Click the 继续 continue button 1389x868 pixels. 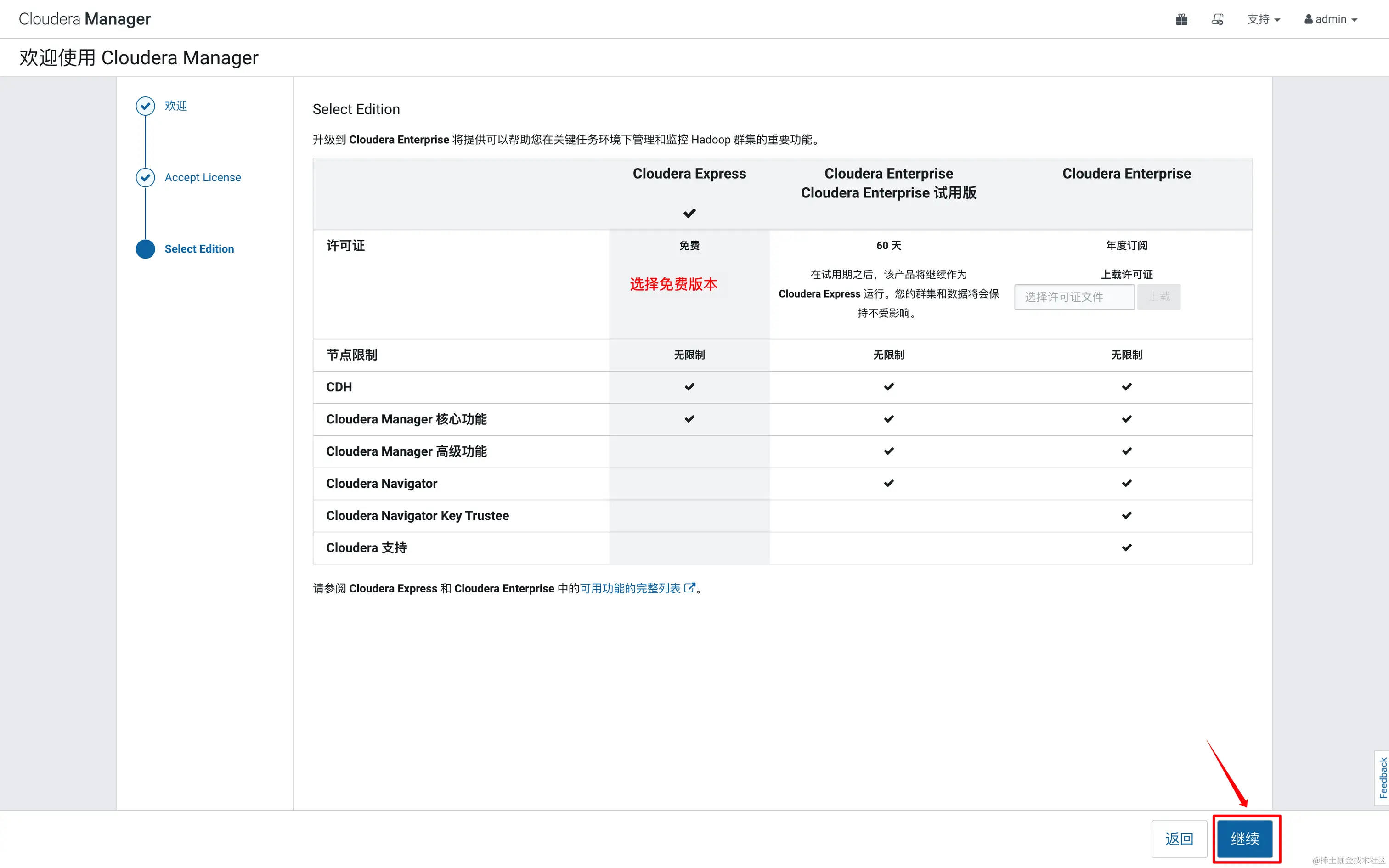1245,839
